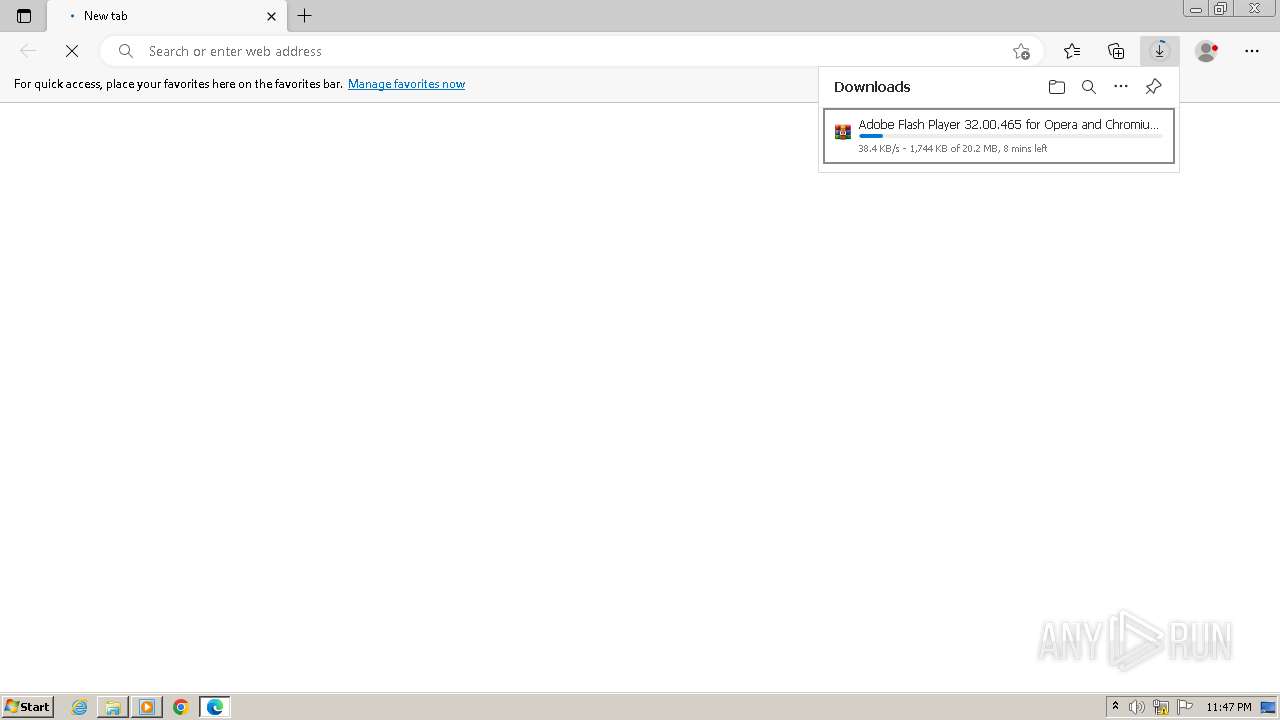This screenshot has width=1280, height=720.
Task: Open the Windows Start menu
Action: coord(27,707)
